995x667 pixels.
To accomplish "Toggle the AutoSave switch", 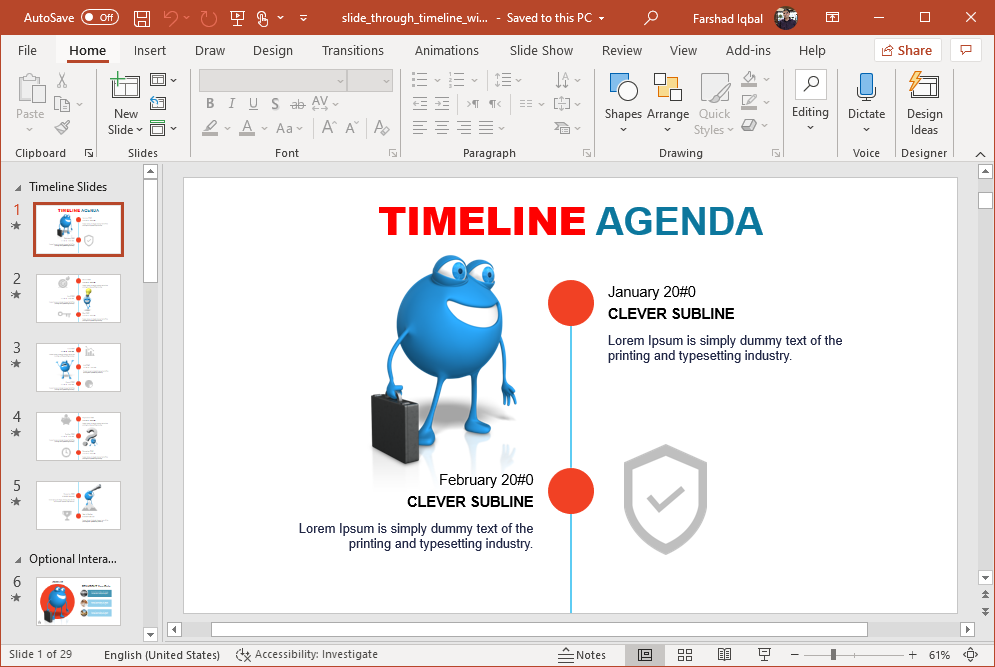I will [x=99, y=18].
